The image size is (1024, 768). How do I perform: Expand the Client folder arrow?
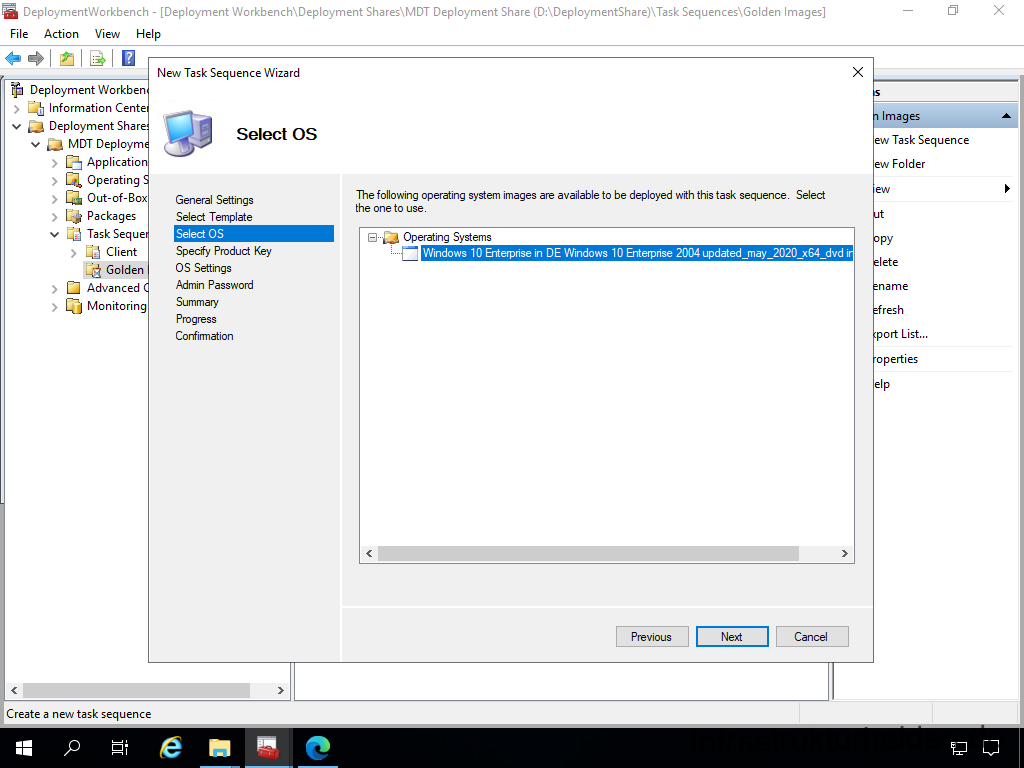[74, 252]
